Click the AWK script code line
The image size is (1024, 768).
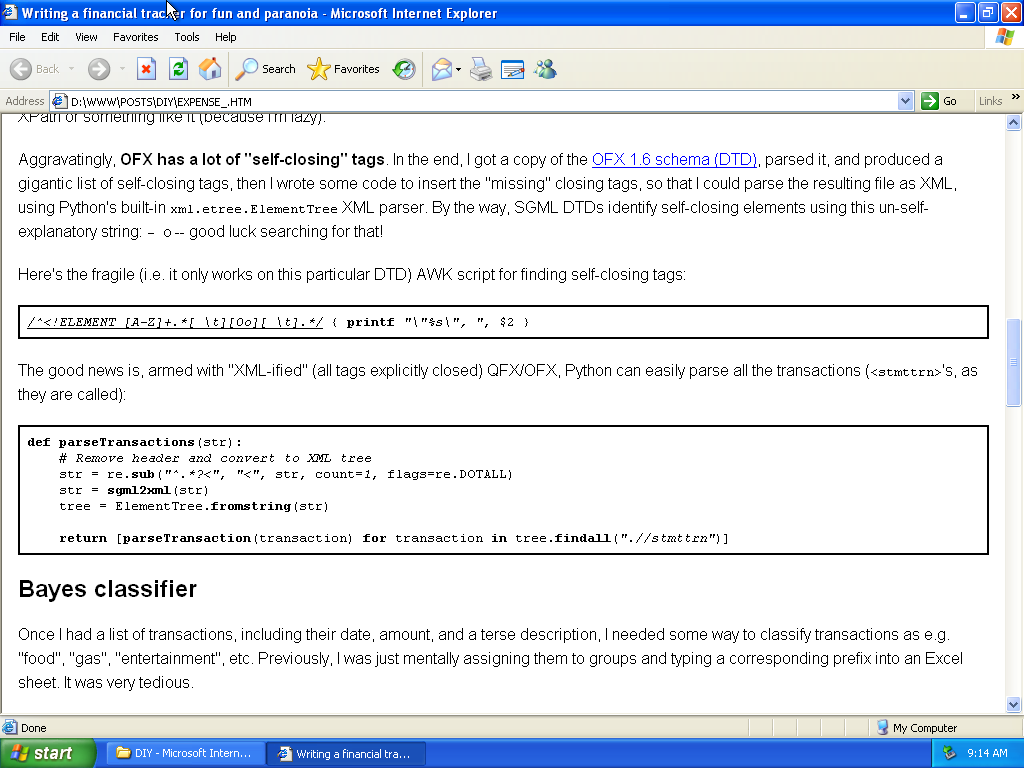[278, 322]
